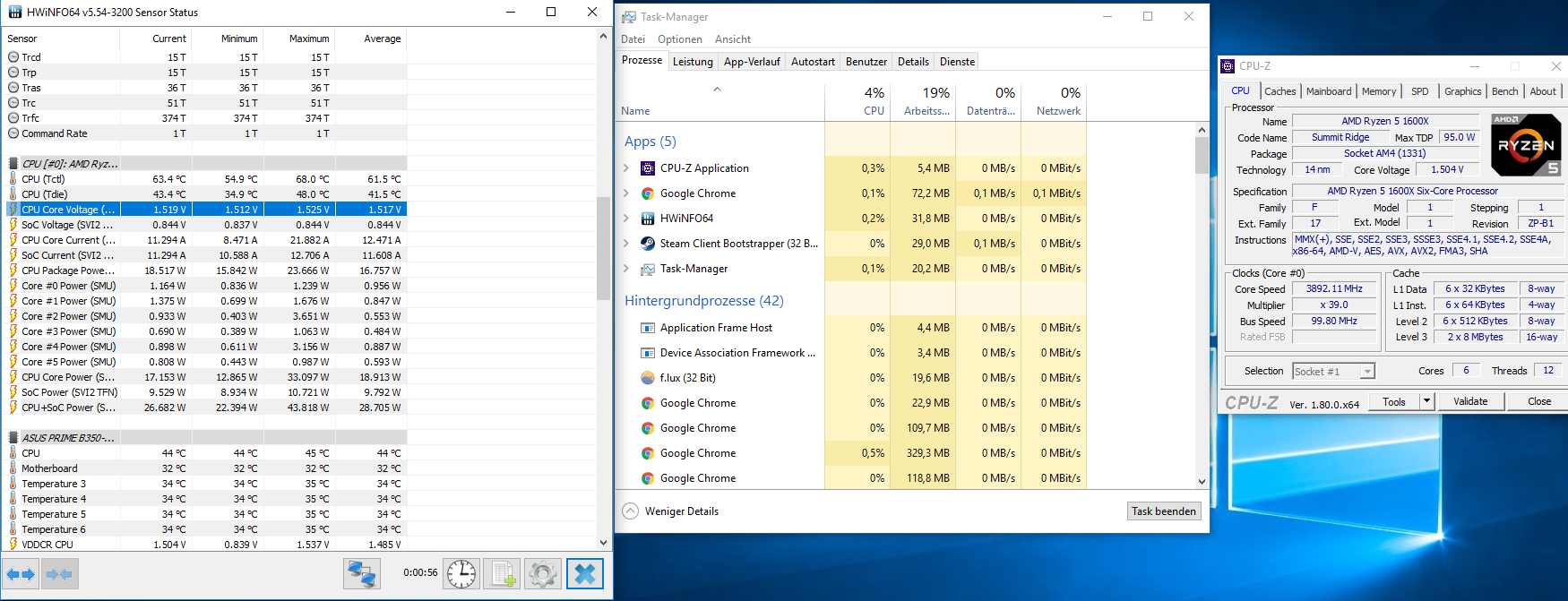
Task: Click the f.lux (32 Bit) icon
Action: click(648, 378)
